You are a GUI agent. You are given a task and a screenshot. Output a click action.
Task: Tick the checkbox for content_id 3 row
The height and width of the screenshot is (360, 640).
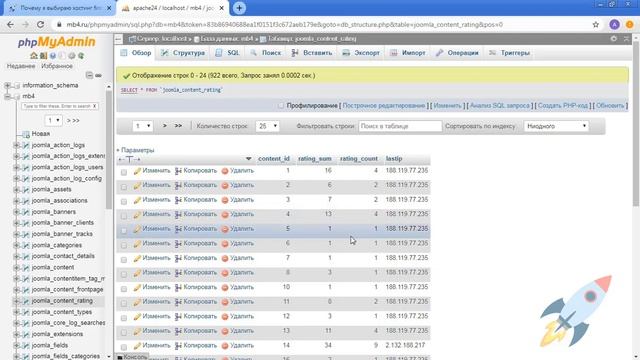124,201
